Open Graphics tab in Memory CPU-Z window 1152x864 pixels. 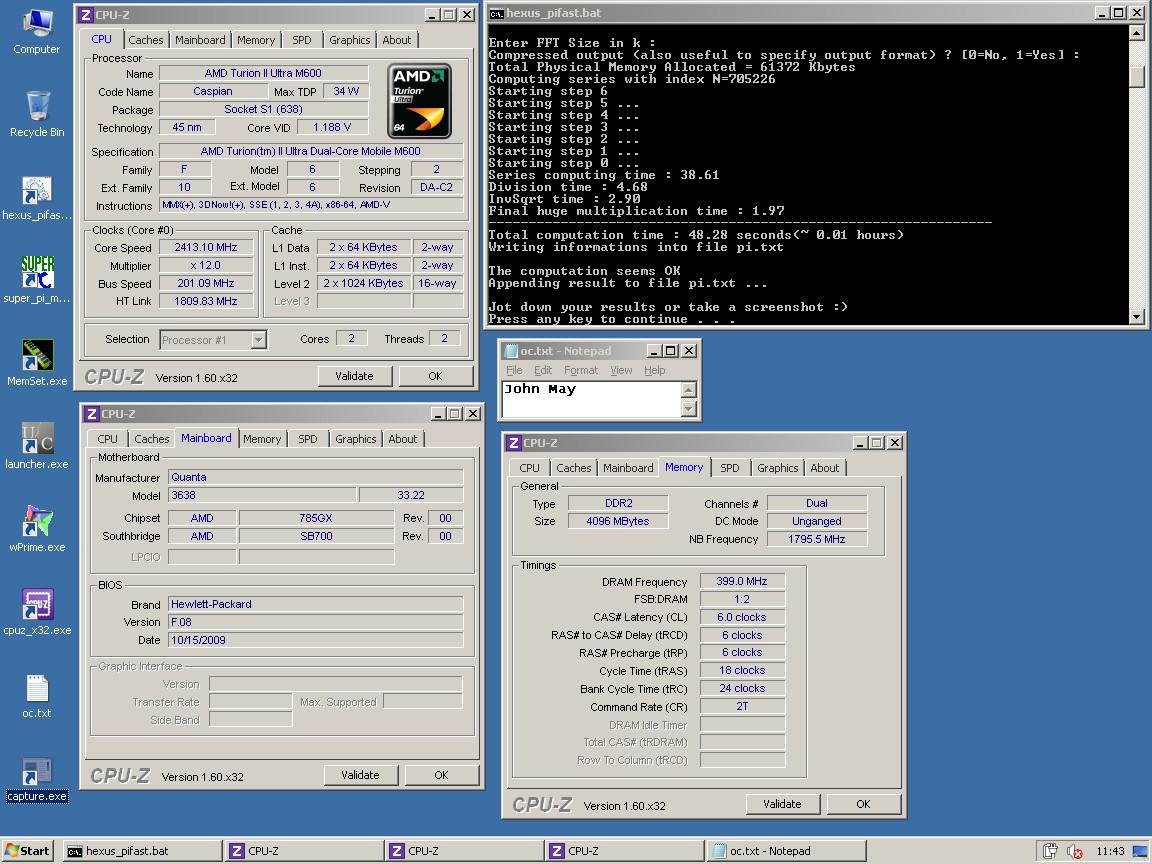777,468
